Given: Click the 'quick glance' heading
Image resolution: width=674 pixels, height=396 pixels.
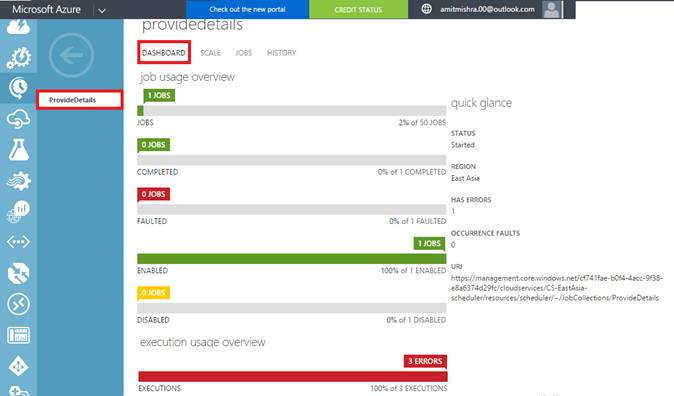Looking at the screenshot, I should coord(481,103).
